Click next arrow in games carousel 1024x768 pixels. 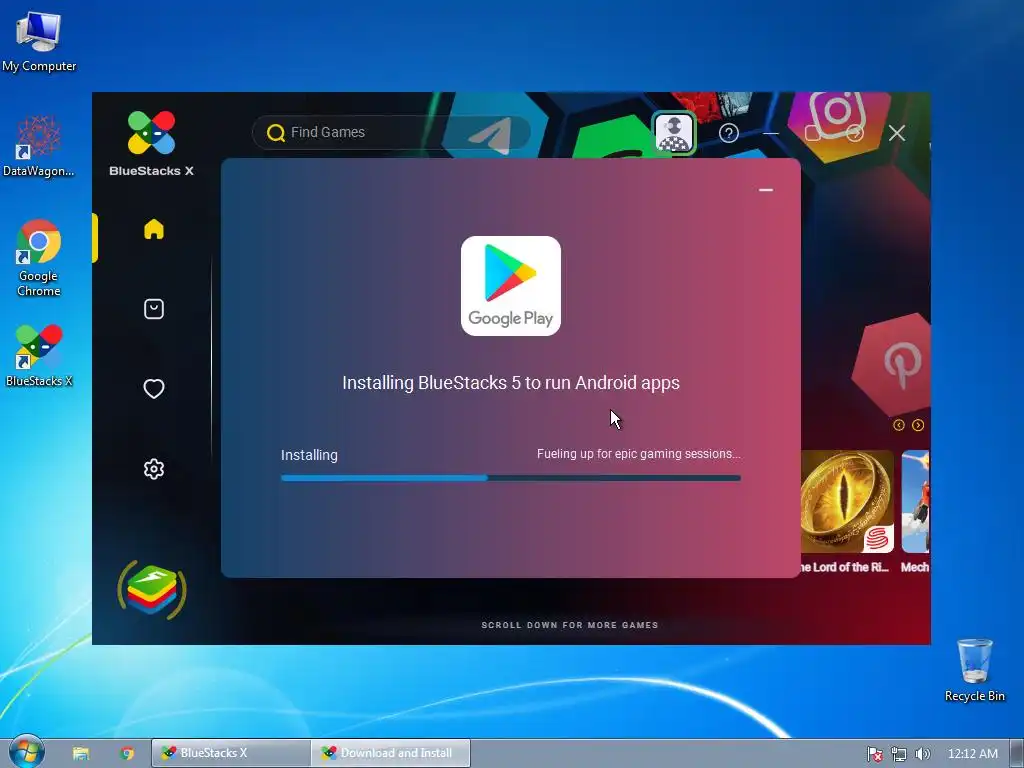[x=918, y=425]
